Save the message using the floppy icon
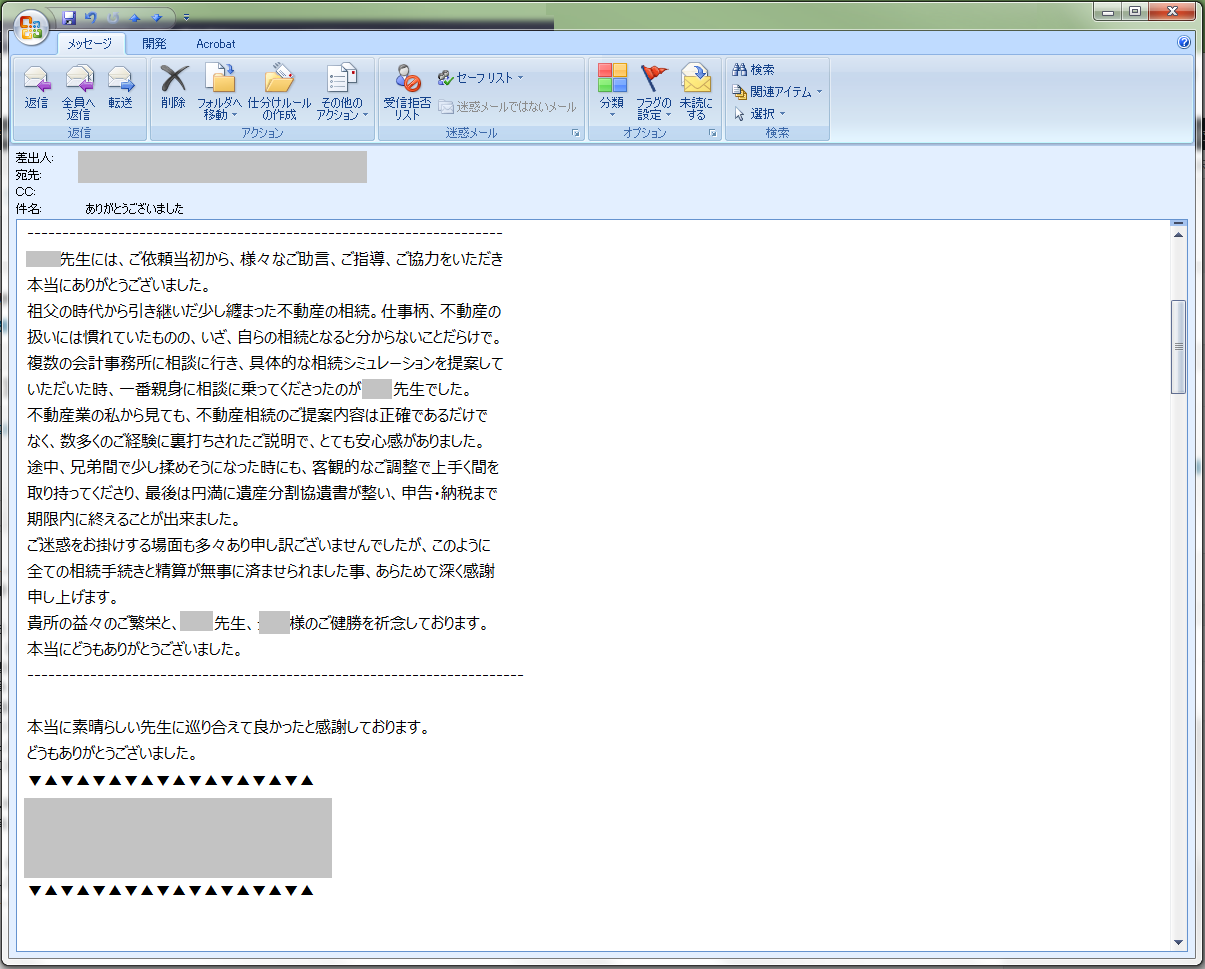The image size is (1205, 969). [69, 17]
